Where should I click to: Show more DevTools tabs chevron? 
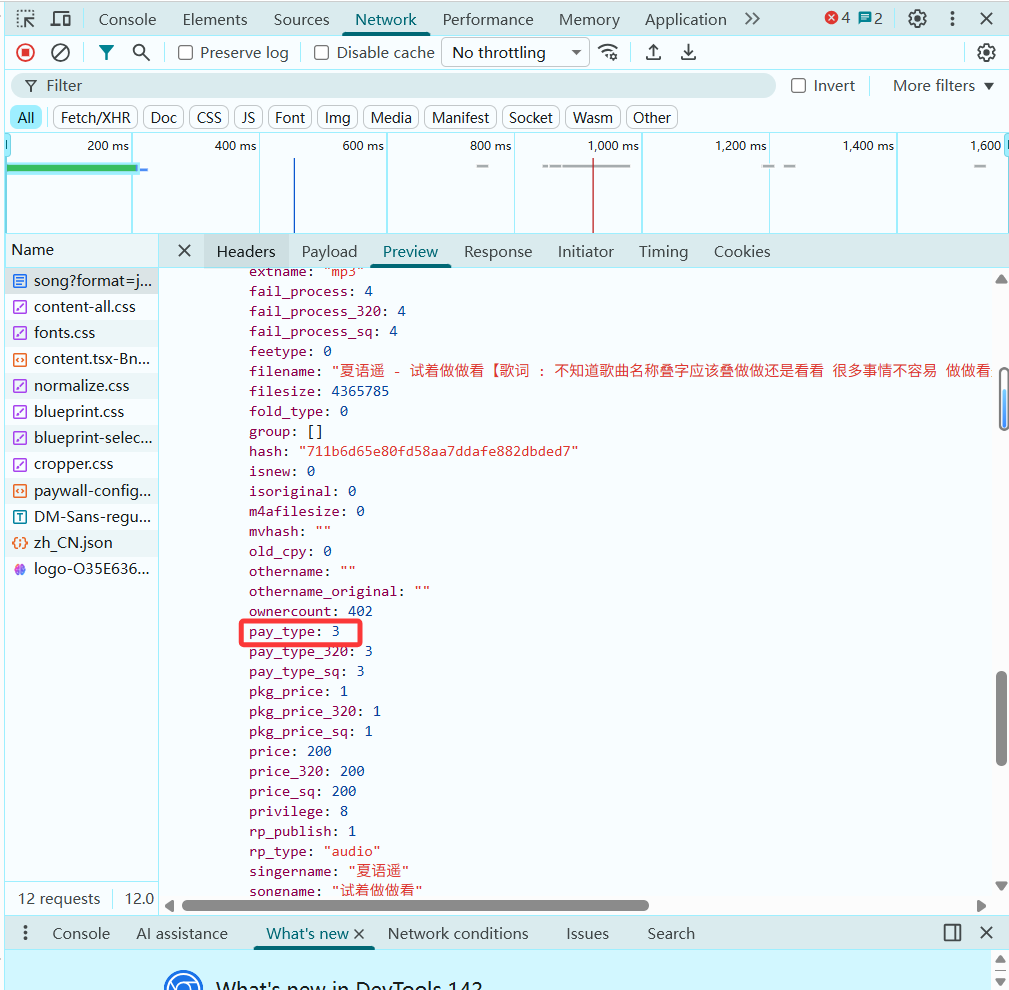(752, 19)
